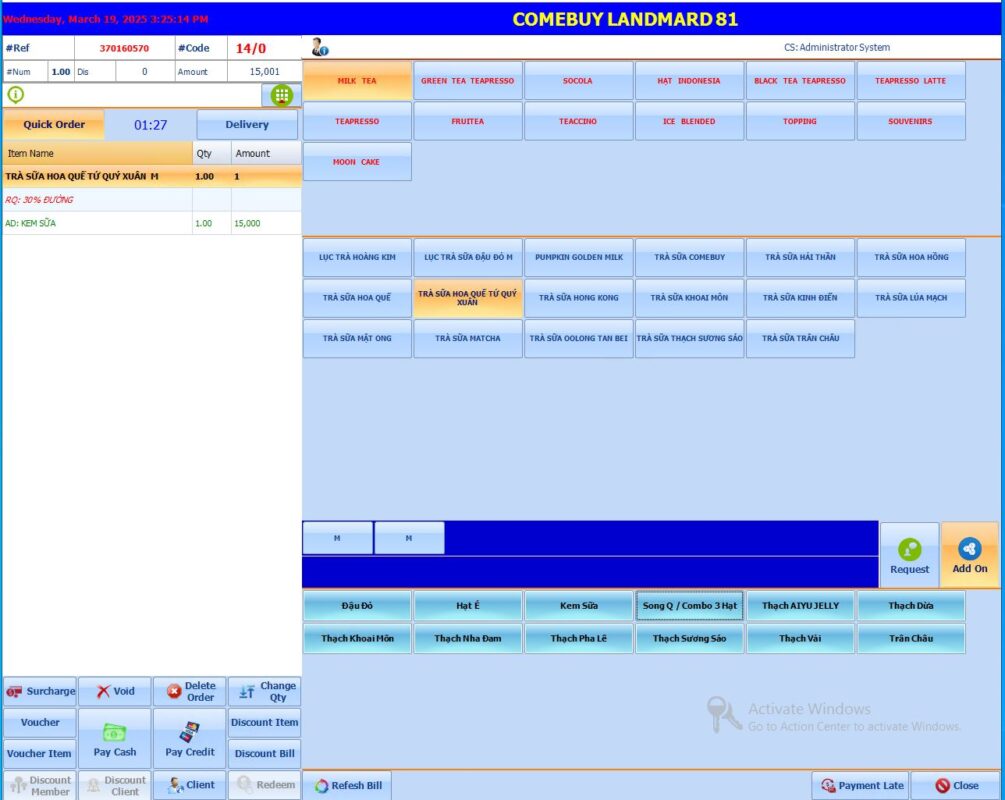Open the ICE BLENDED category

pos(689,121)
